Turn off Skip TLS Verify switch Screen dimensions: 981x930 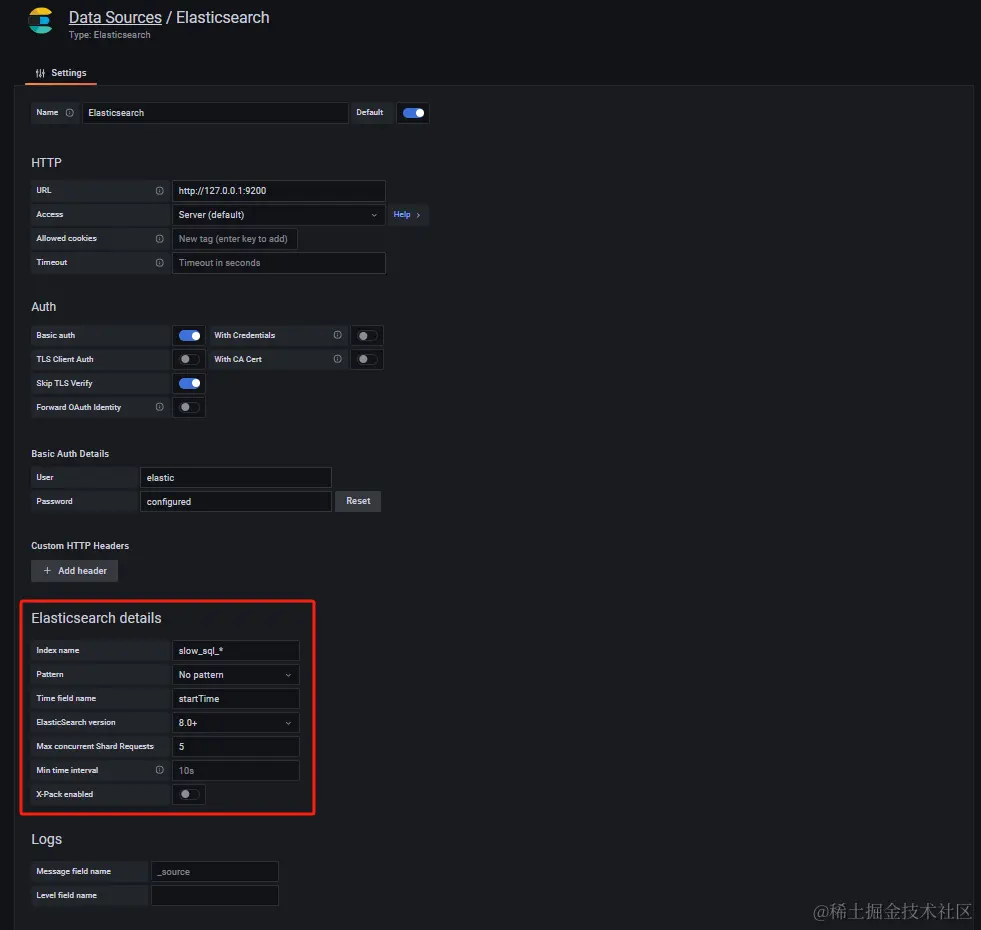[190, 383]
